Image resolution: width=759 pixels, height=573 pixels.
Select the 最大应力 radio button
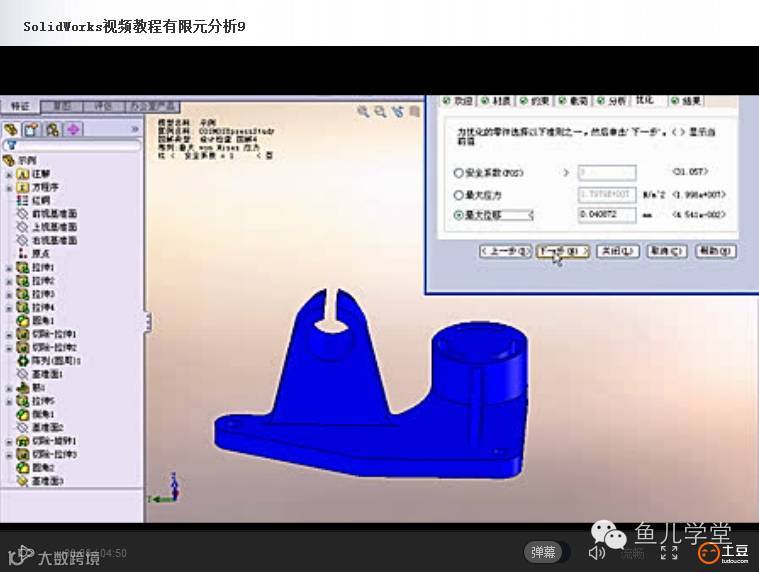click(x=458, y=195)
